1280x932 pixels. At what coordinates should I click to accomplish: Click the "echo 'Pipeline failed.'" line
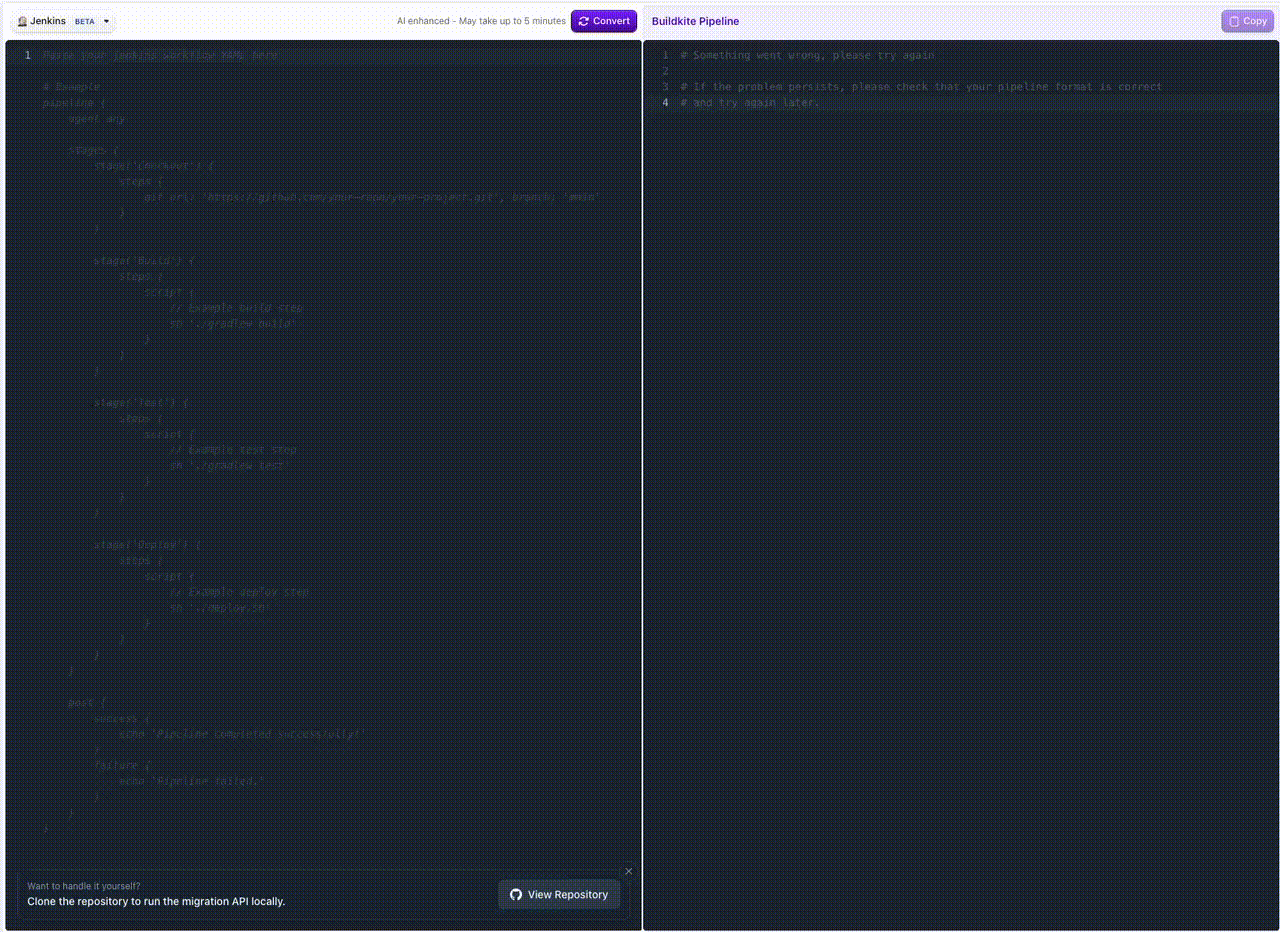coord(192,782)
